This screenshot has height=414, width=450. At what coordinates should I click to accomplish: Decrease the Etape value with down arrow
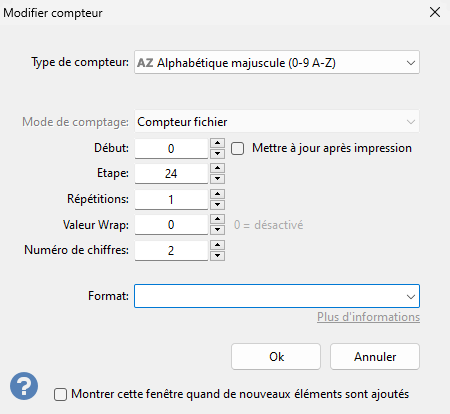point(218,179)
